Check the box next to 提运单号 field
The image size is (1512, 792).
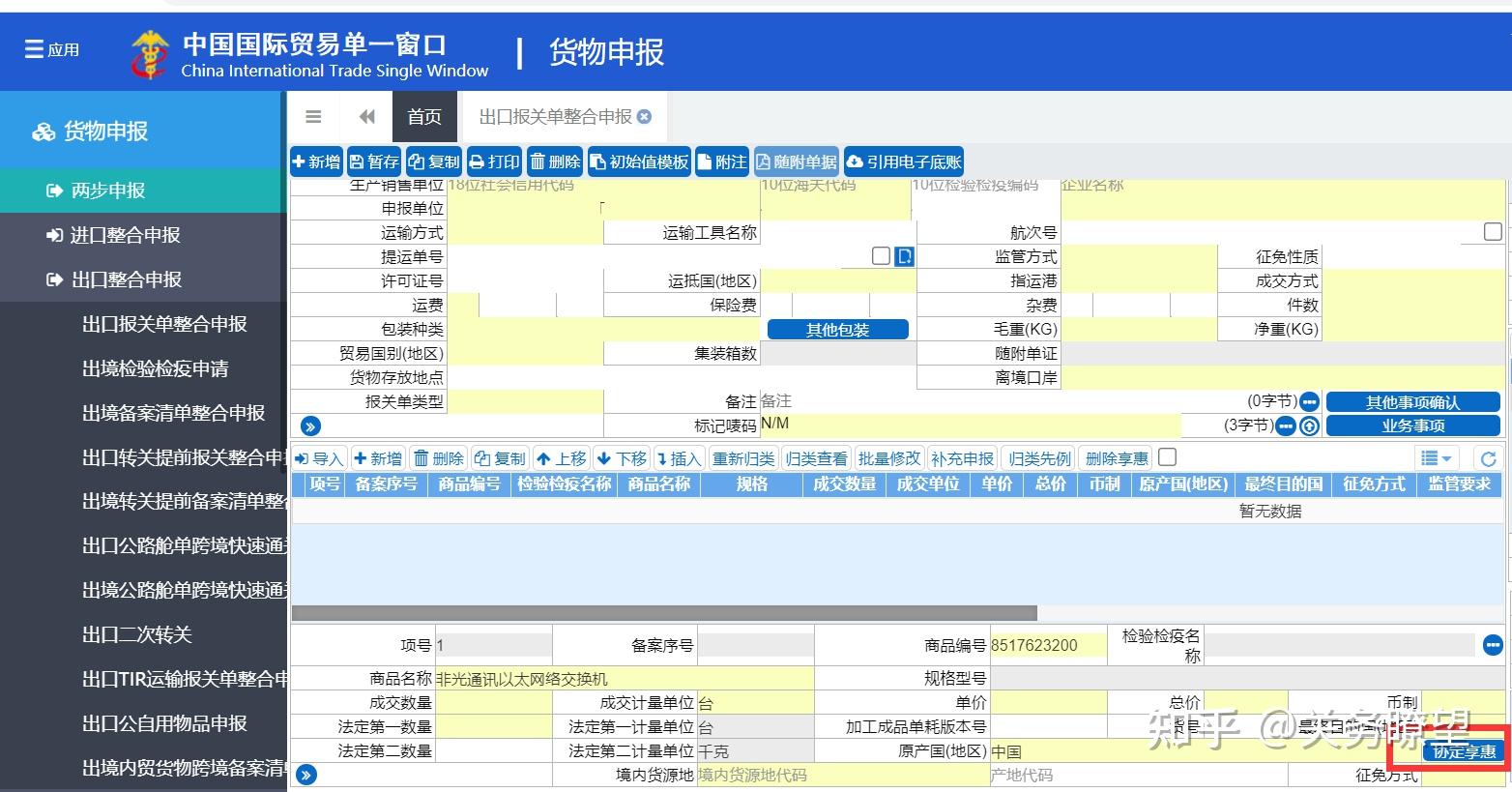(x=880, y=255)
